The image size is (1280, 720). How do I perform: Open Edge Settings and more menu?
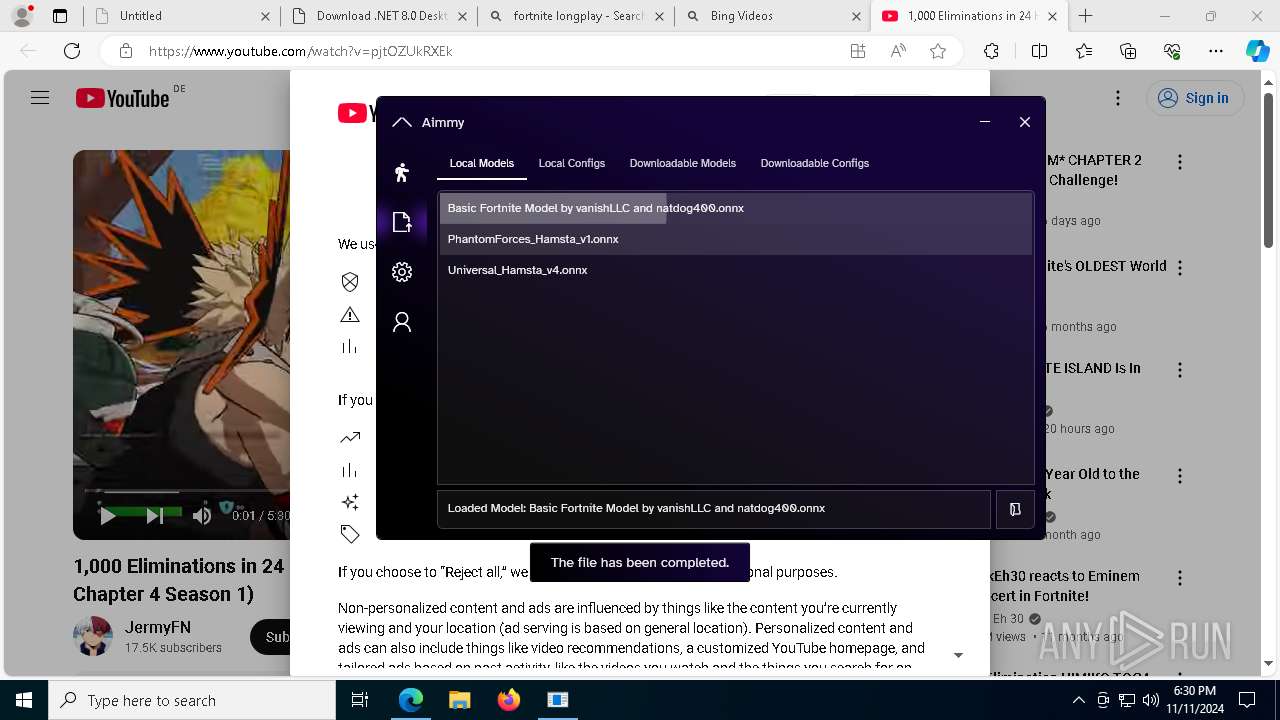(1216, 51)
